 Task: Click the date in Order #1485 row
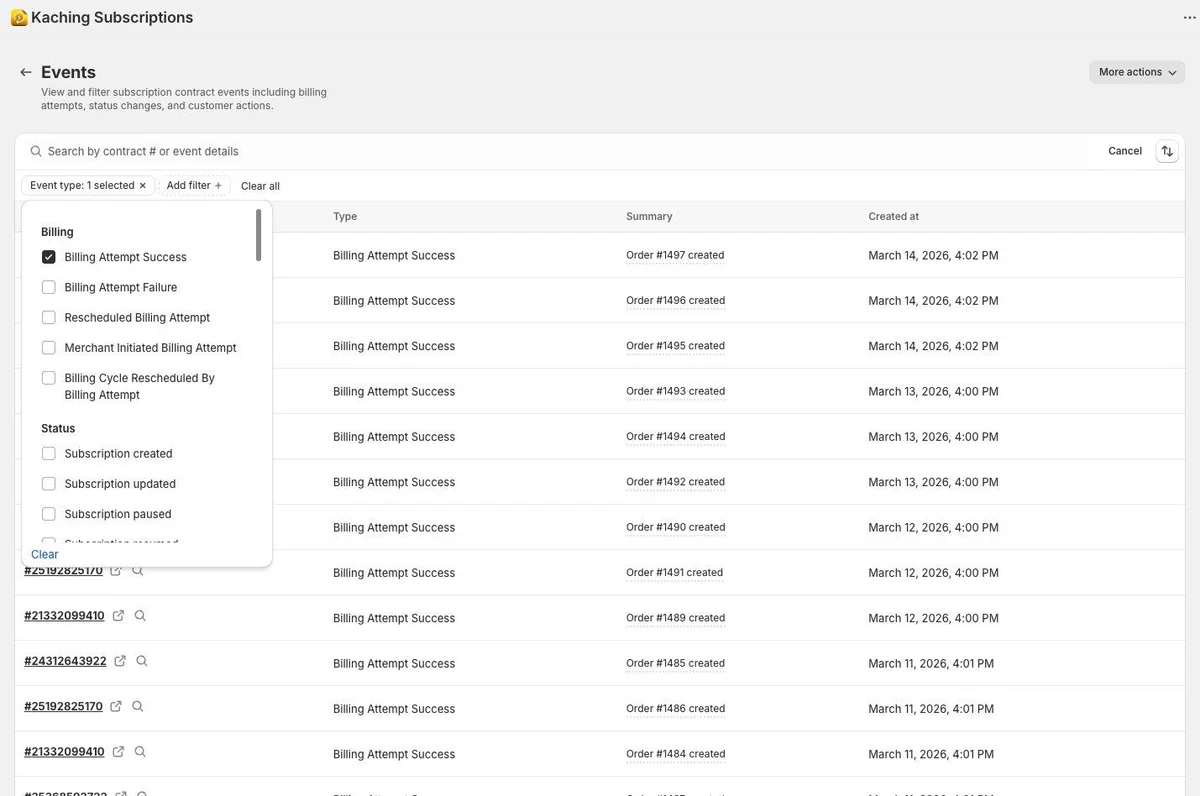(x=931, y=663)
